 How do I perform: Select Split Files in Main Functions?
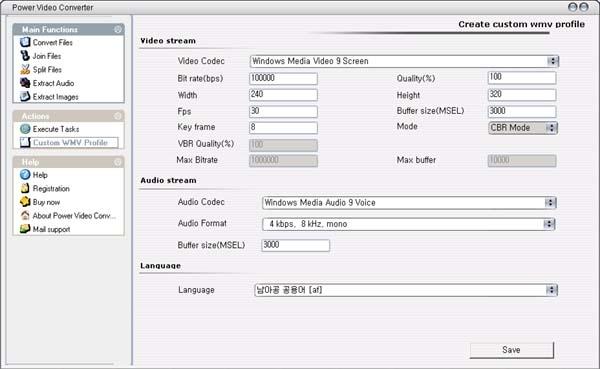[x=47, y=70]
